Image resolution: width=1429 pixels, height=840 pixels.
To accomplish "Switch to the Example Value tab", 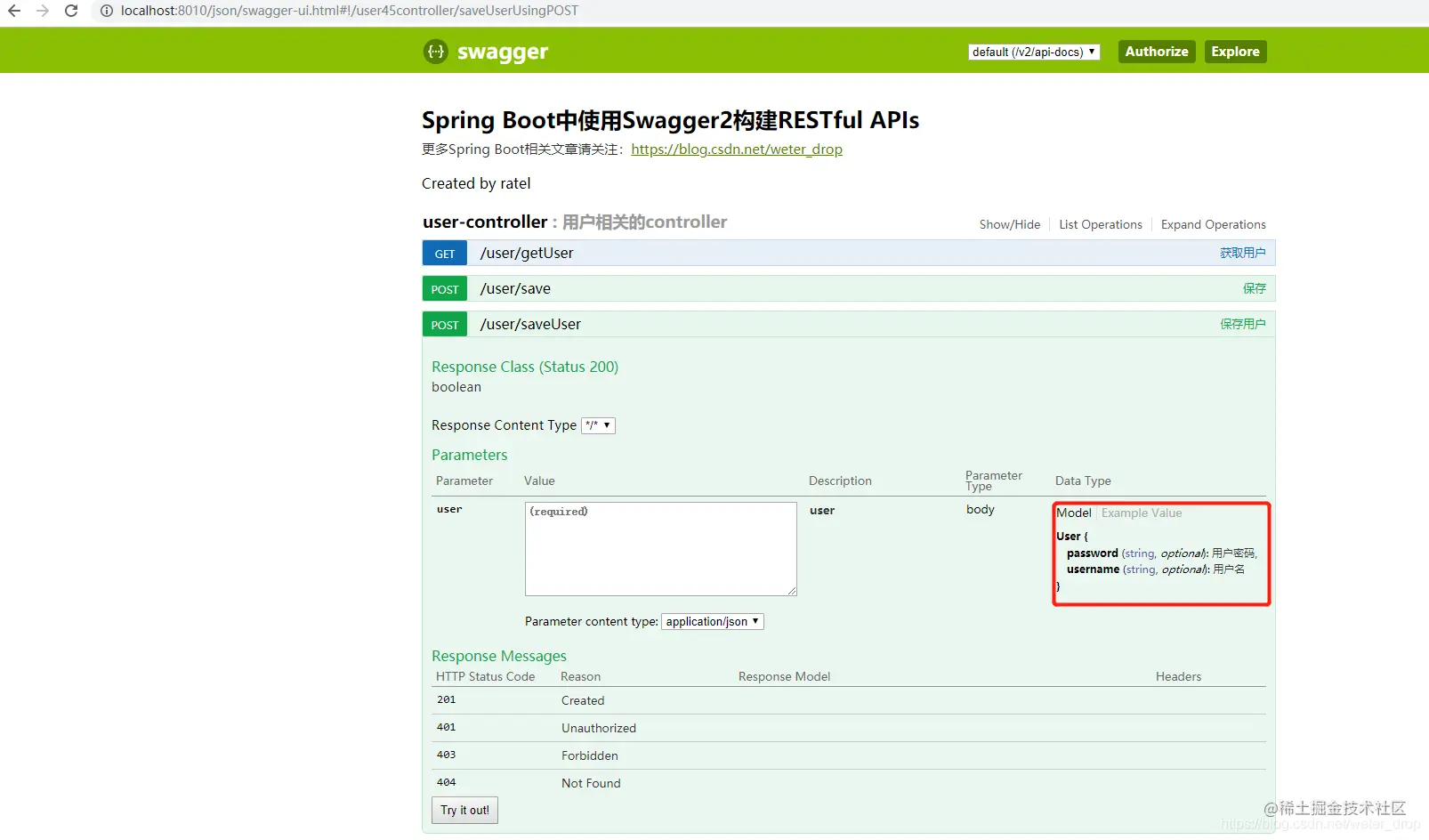I will pyautogui.click(x=1142, y=513).
